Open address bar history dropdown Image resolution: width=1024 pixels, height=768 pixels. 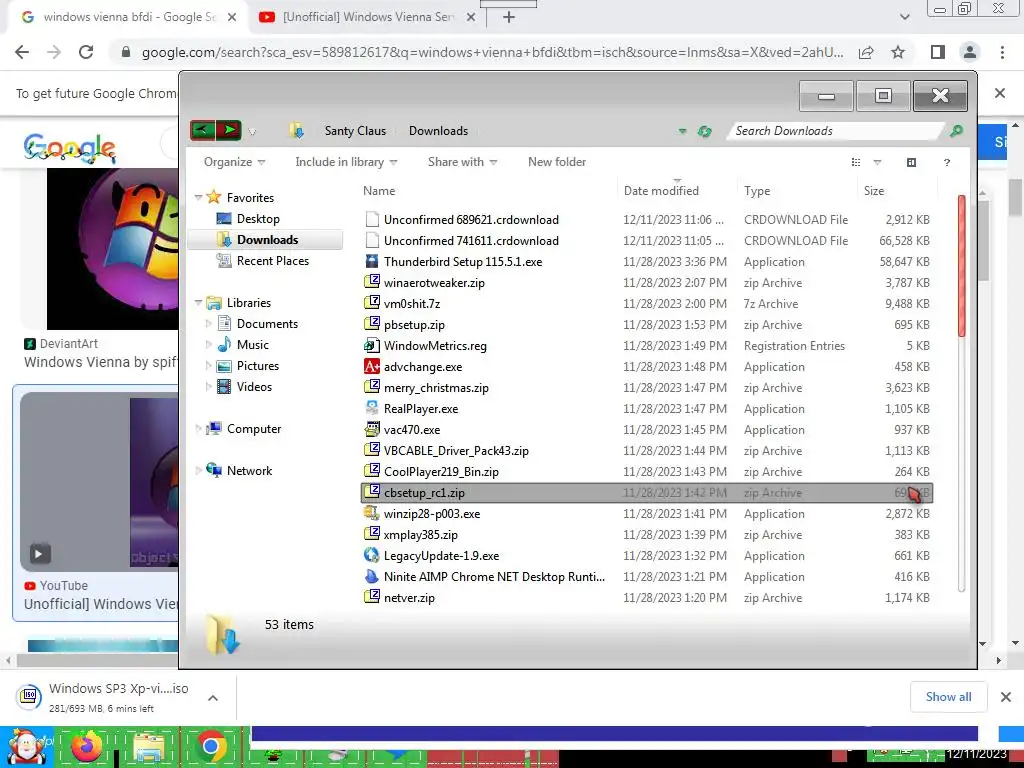pos(682,131)
